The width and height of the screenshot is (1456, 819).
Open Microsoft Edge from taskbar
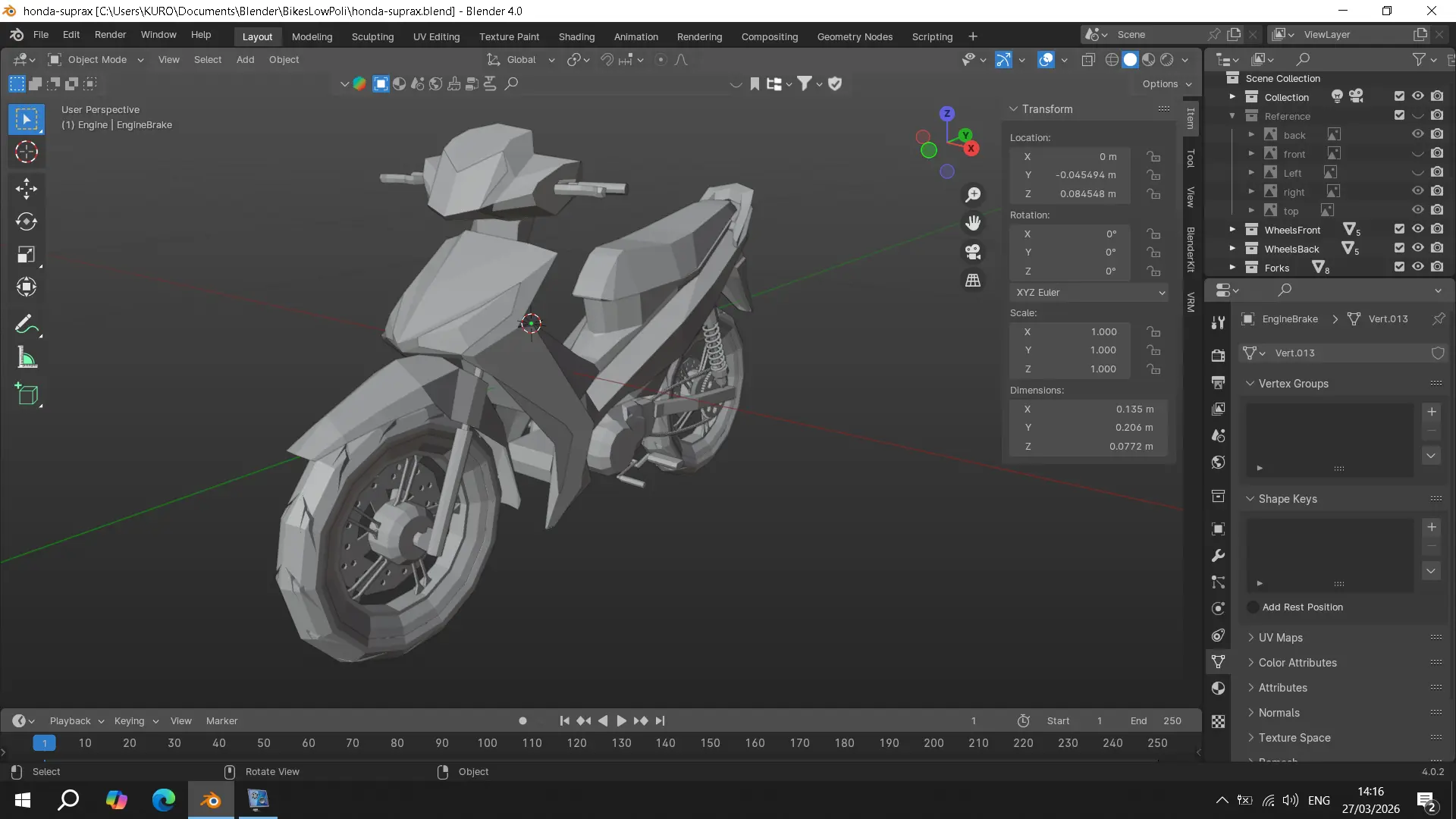(x=164, y=799)
